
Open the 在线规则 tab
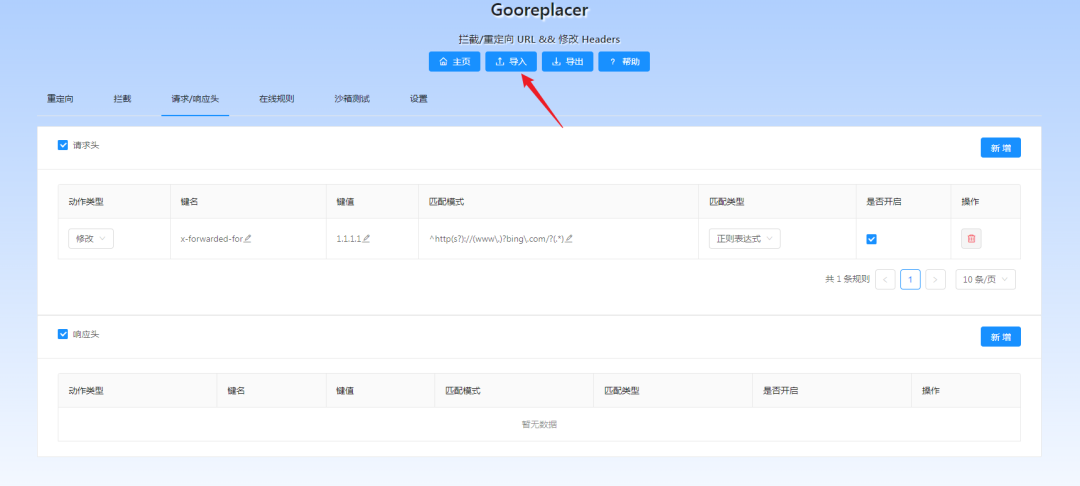pyautogui.click(x=276, y=99)
